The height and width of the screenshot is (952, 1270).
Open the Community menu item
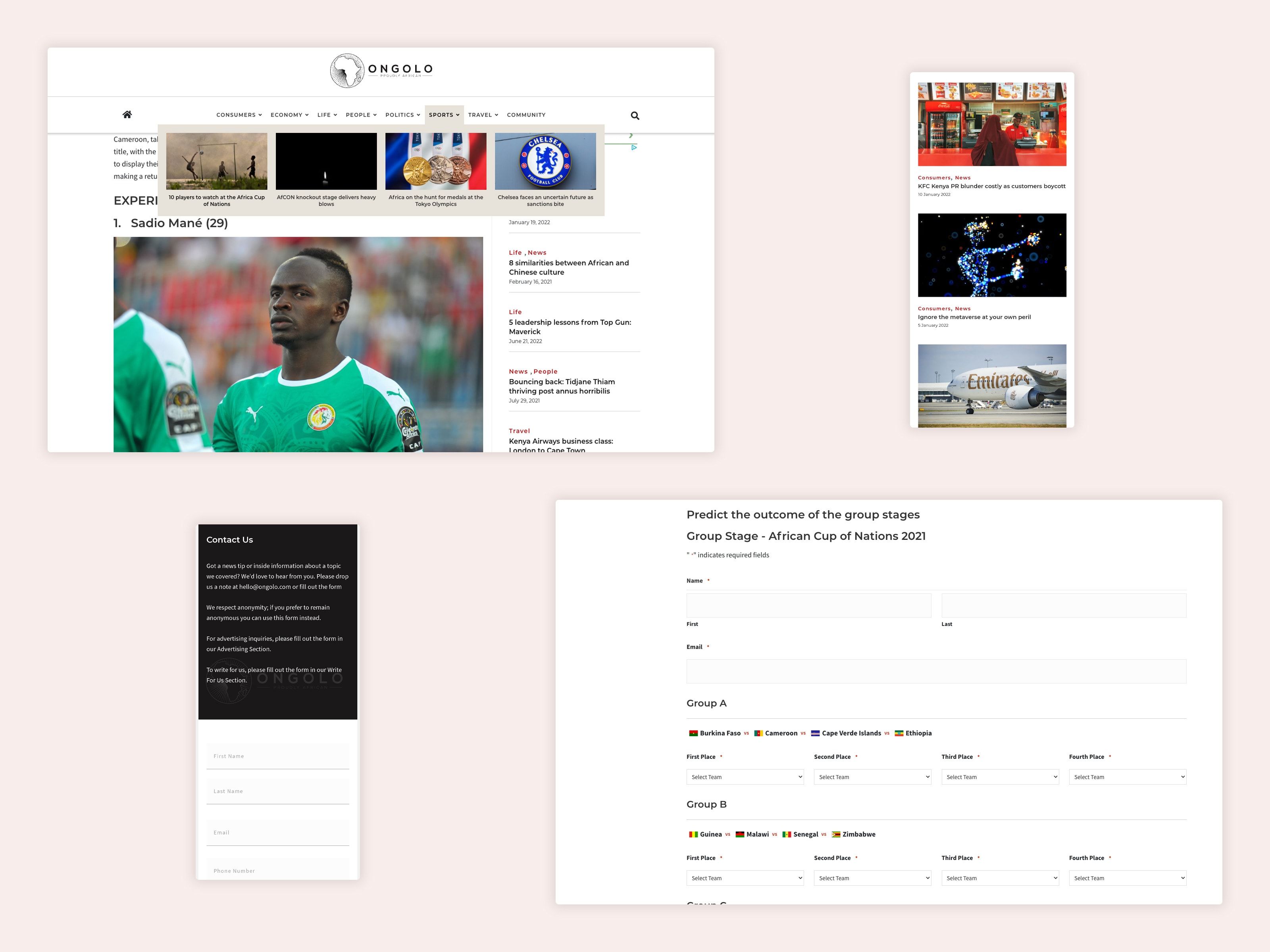click(x=526, y=115)
